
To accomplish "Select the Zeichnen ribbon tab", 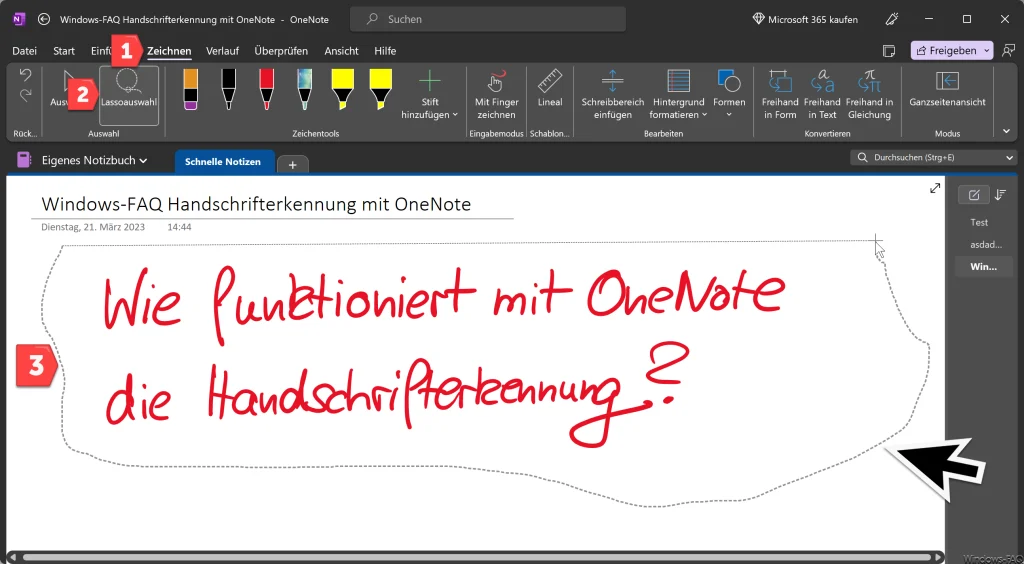I will coord(169,51).
